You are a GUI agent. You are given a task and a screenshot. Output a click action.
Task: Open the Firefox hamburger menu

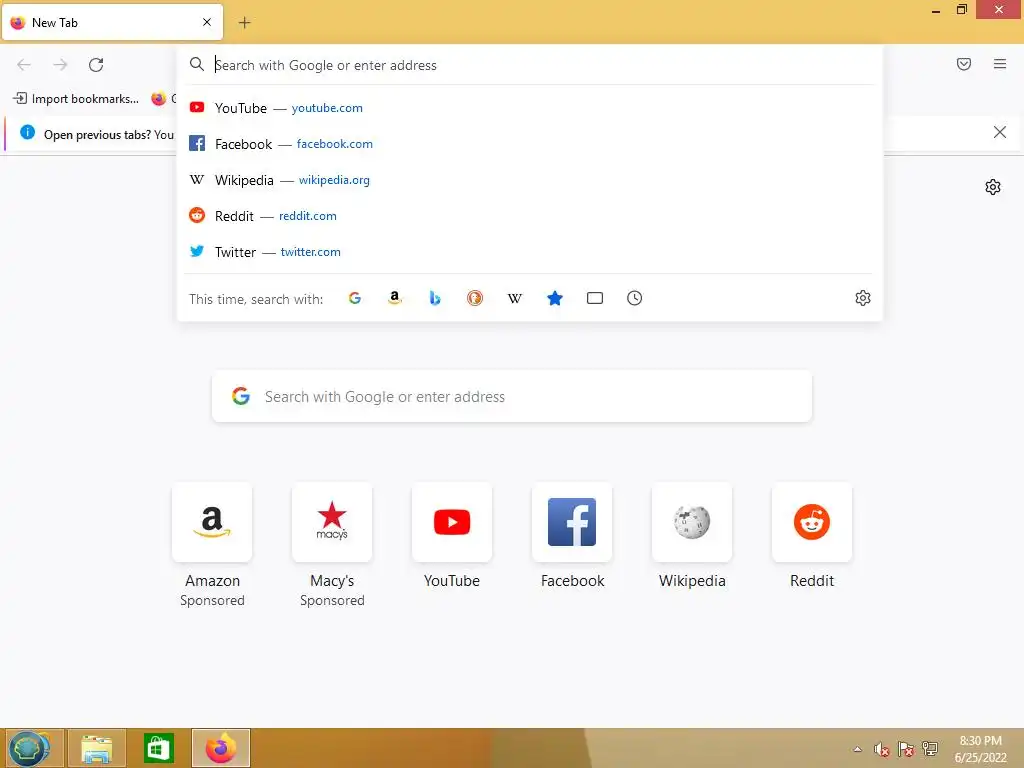[x=1000, y=64]
